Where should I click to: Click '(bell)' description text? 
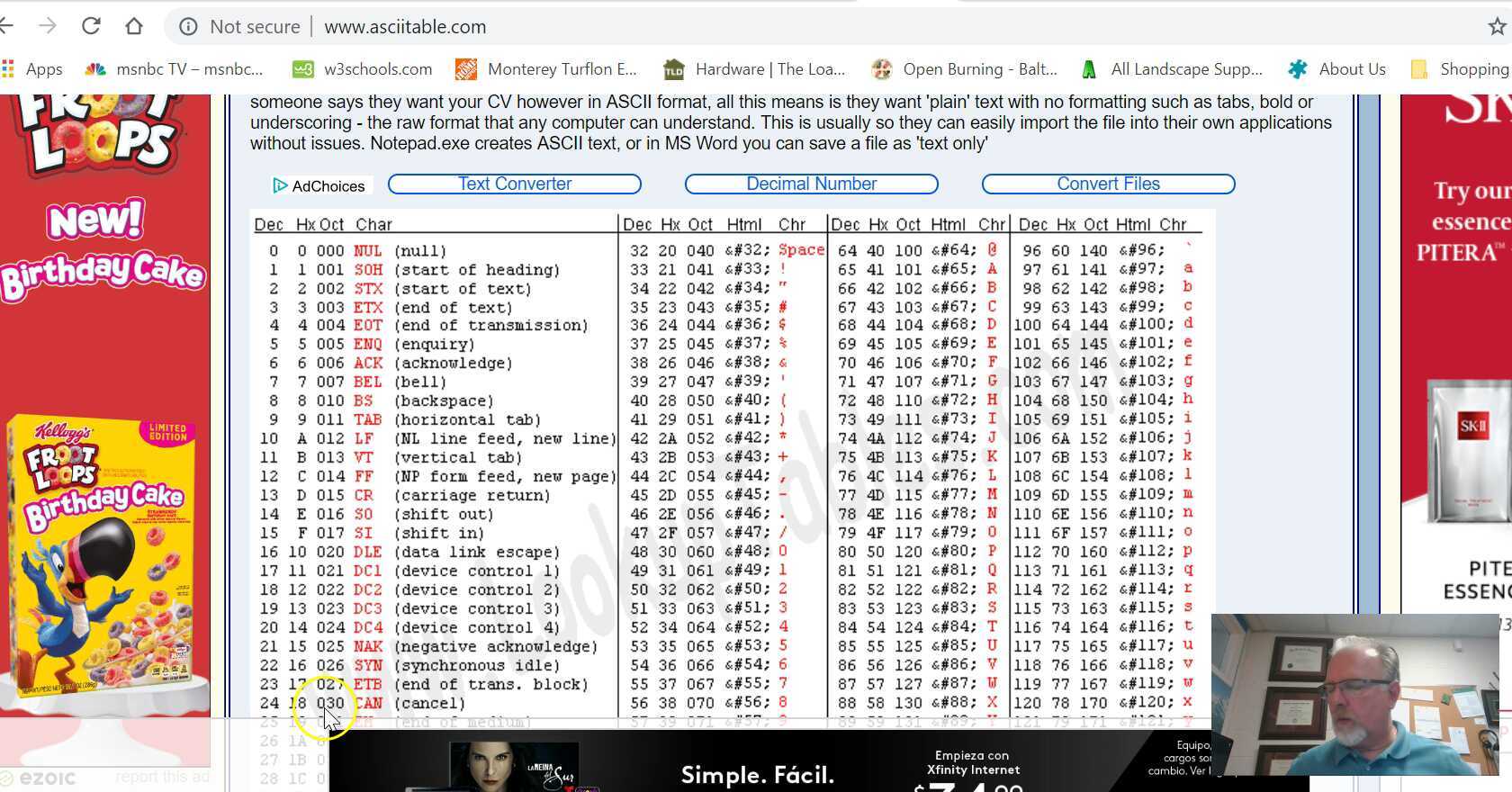pyautogui.click(x=420, y=382)
